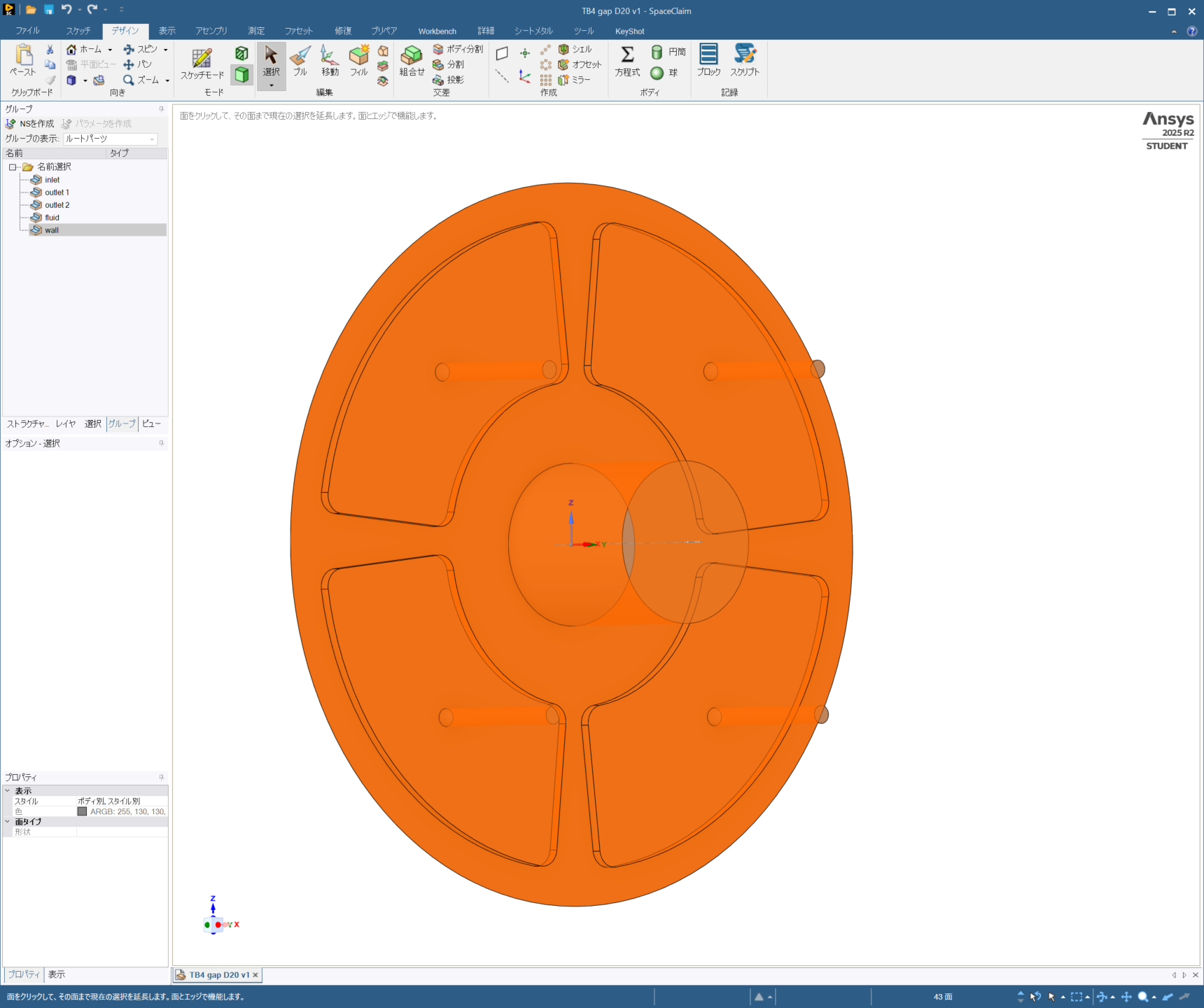Toggle pin on the Properties (プロパティ) panel
The image size is (1204, 1008).
coord(162,777)
